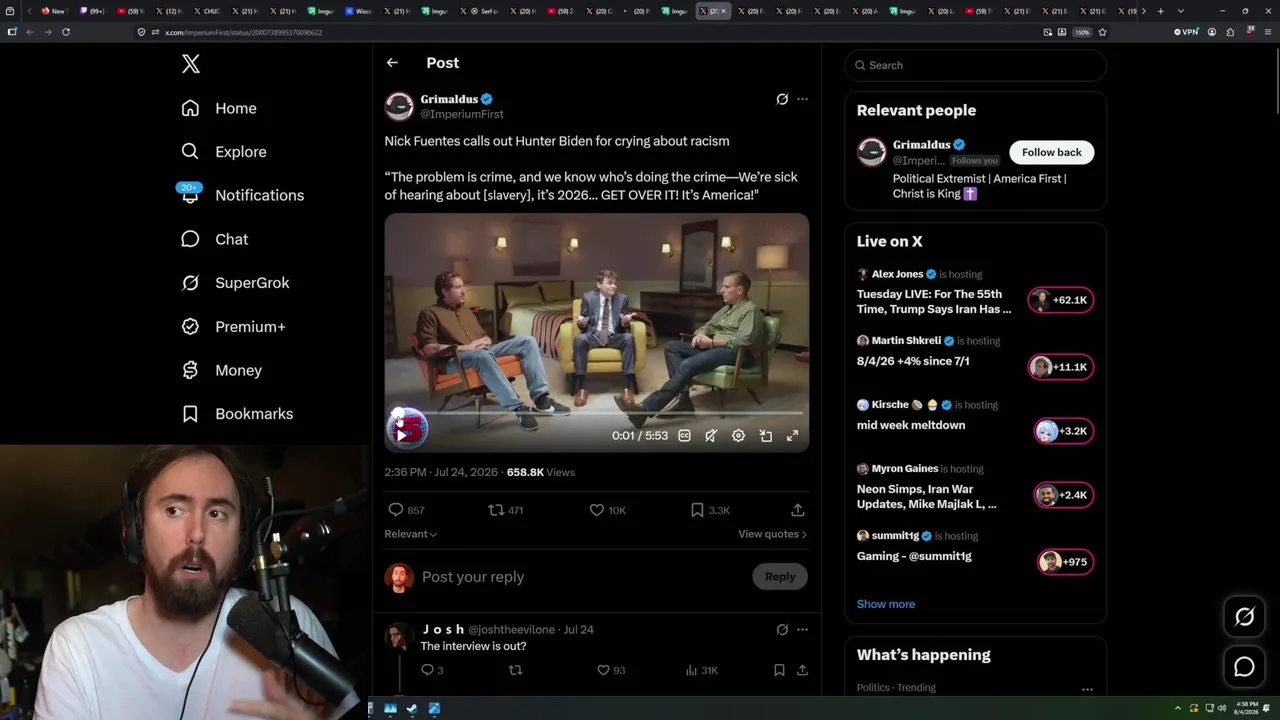Open more options for the Politics trending item
Image resolution: width=1280 pixels, height=720 pixels.
[1087, 689]
